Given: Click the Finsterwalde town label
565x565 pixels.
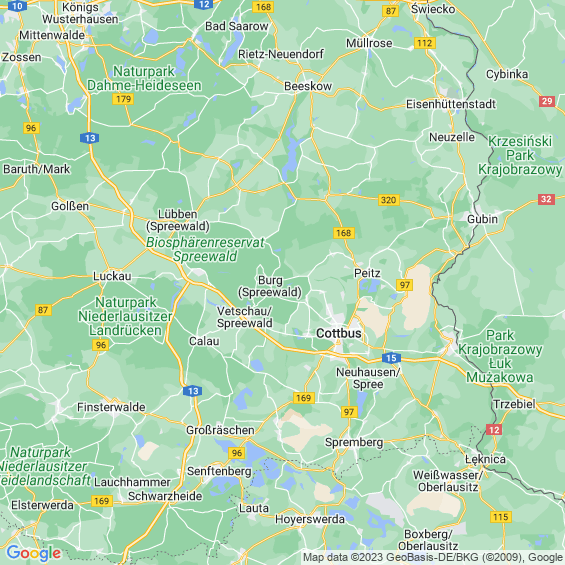Looking at the screenshot, I should 111,407.
